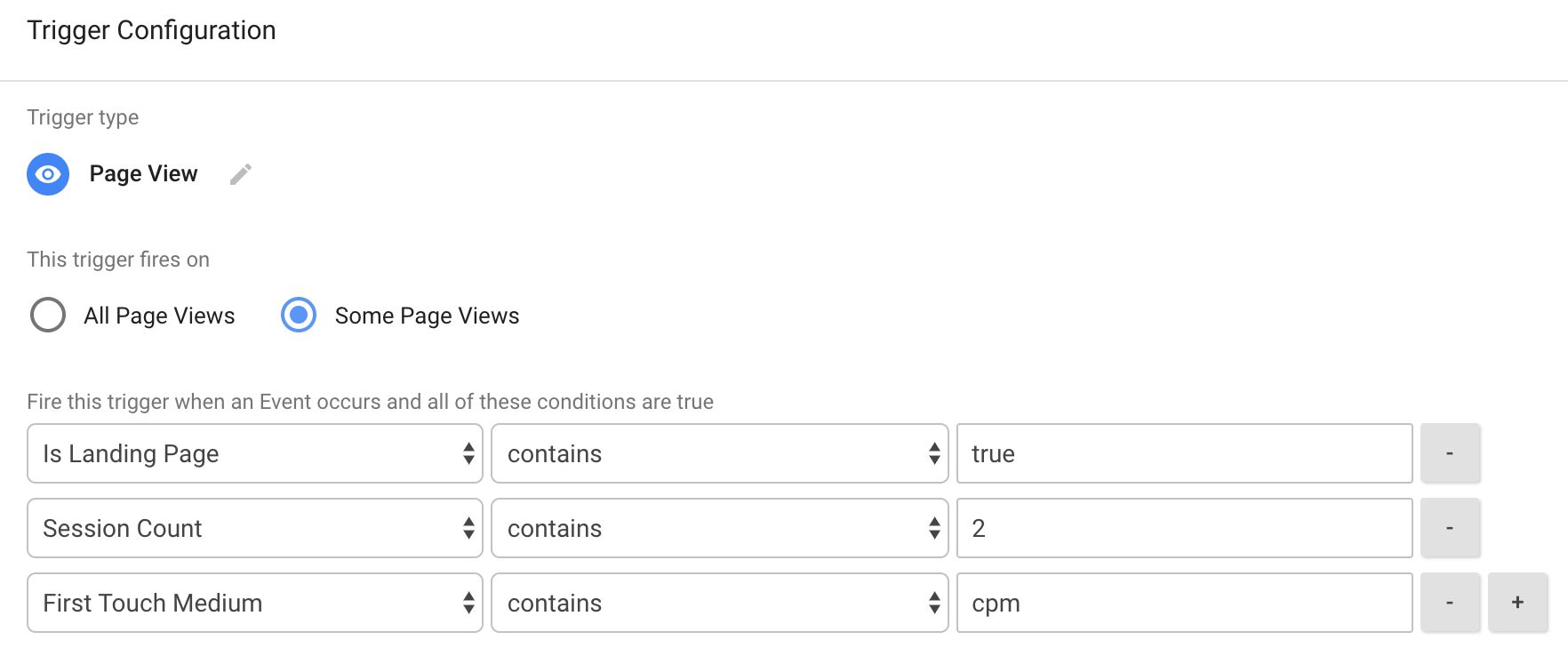Click the Some Page Views label text
Screen dimensions: 1568x656
(427, 316)
